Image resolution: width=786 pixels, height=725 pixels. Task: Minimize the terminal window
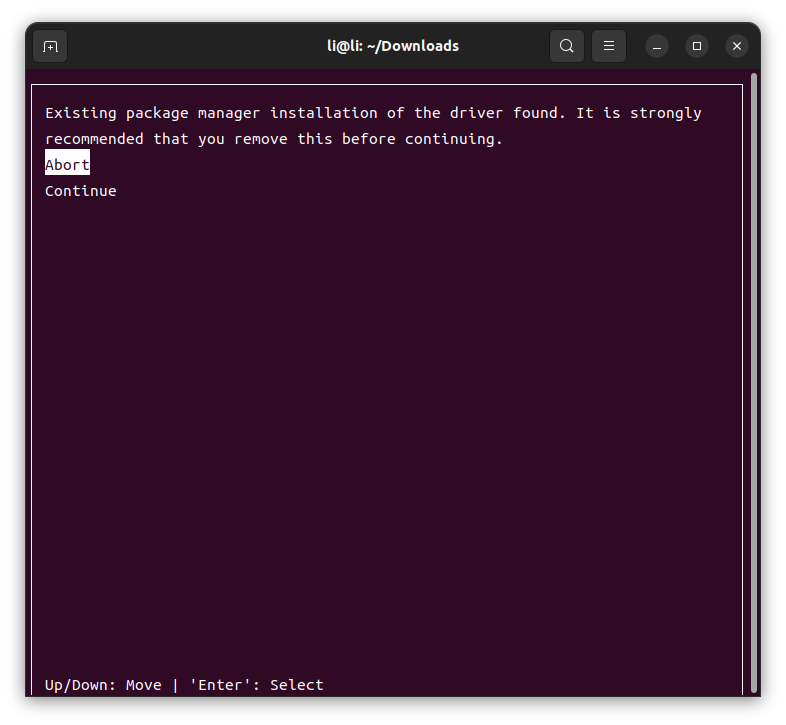657,47
